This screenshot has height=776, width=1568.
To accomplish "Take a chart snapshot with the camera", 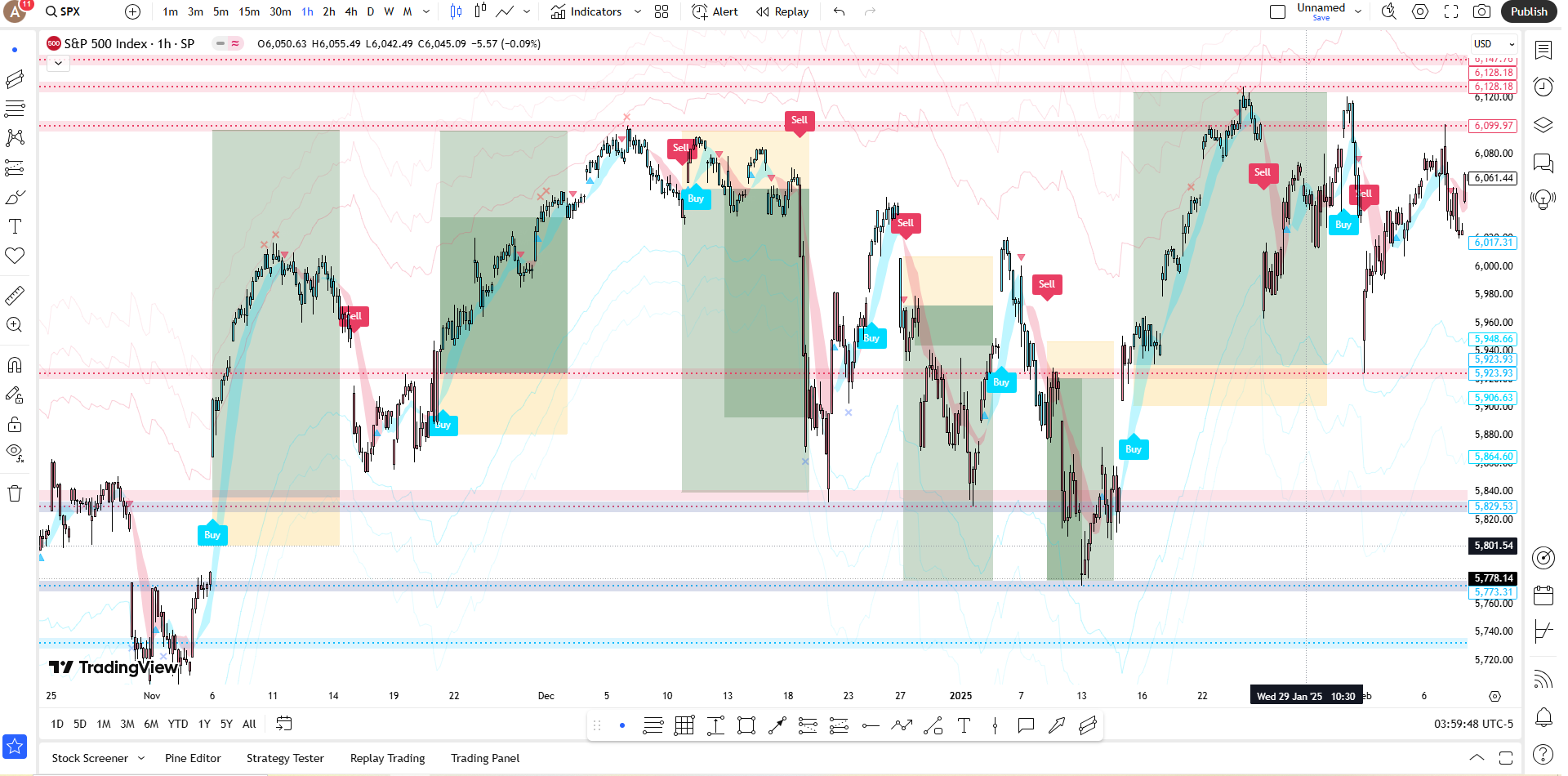I will (x=1481, y=11).
